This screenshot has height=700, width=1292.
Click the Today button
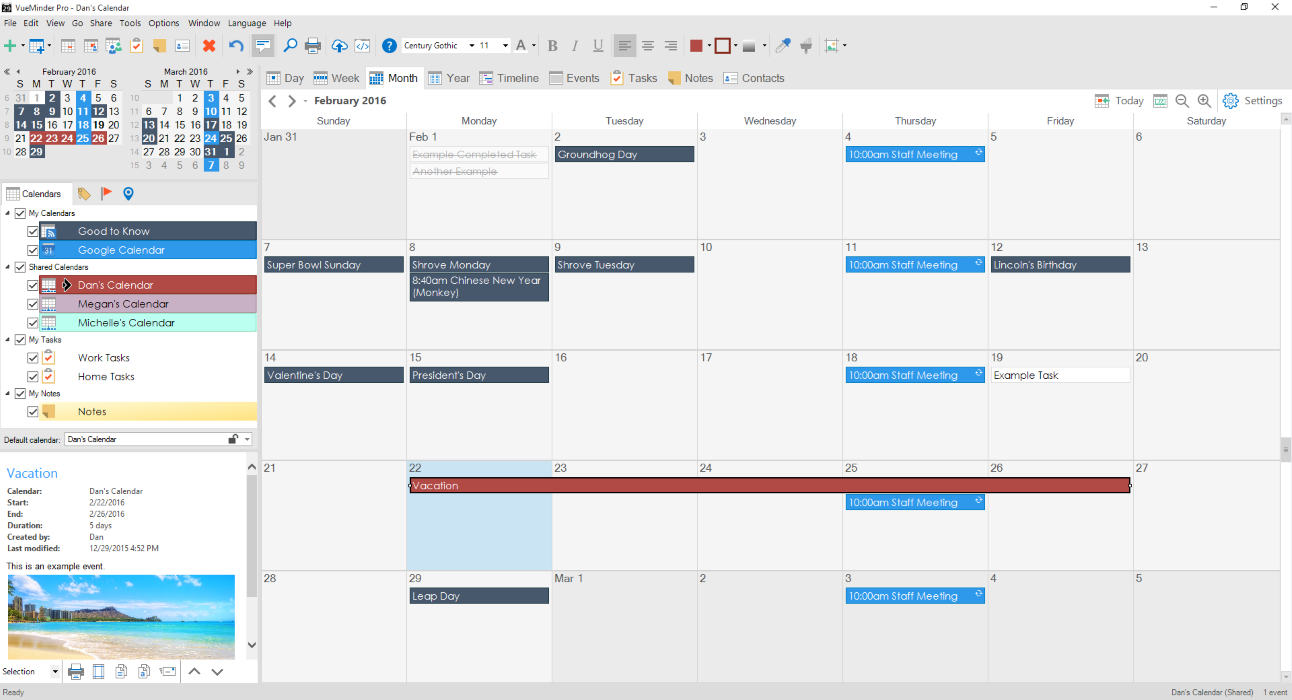(x=1119, y=101)
